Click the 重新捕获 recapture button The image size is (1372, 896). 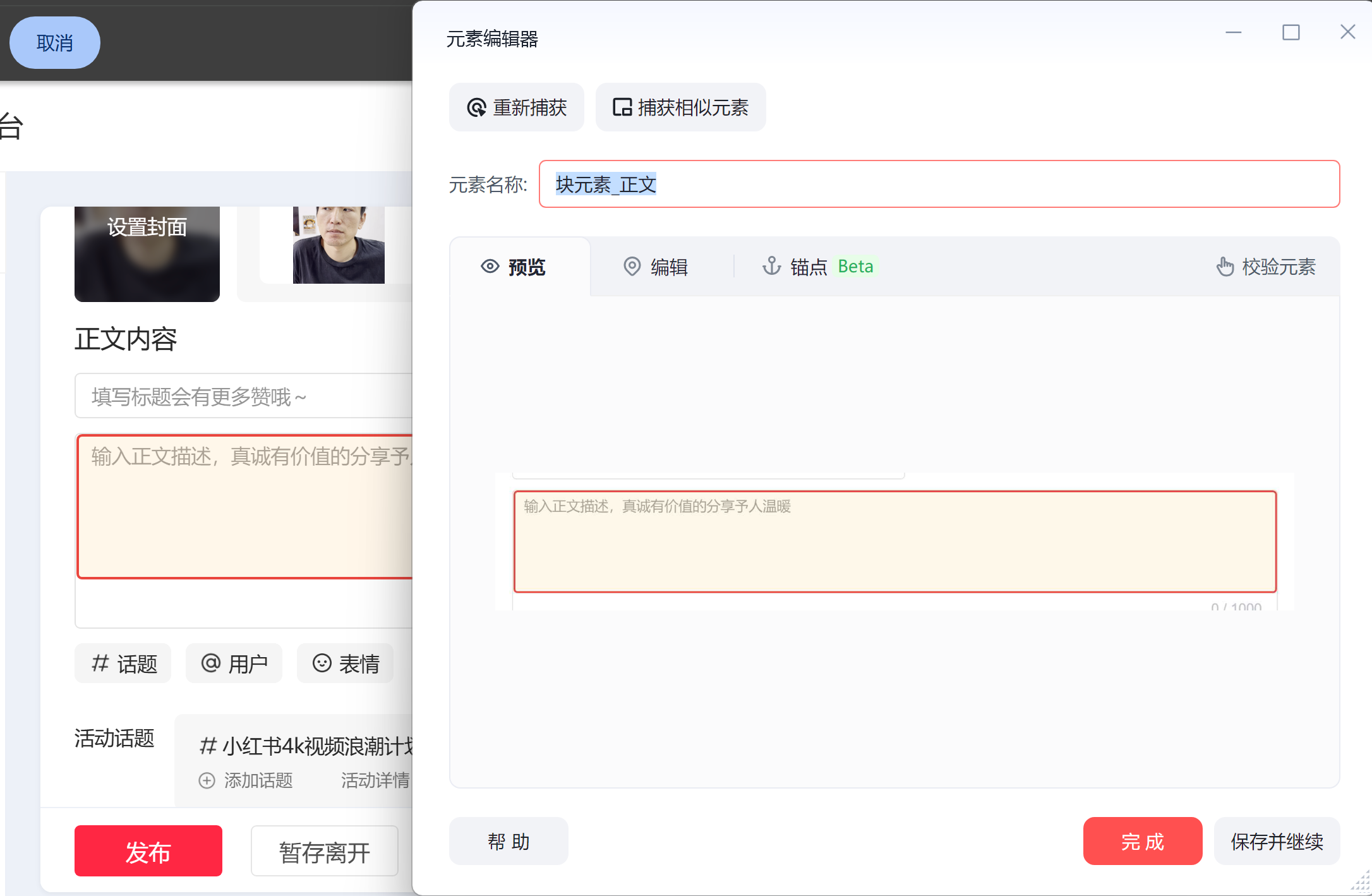pos(516,107)
